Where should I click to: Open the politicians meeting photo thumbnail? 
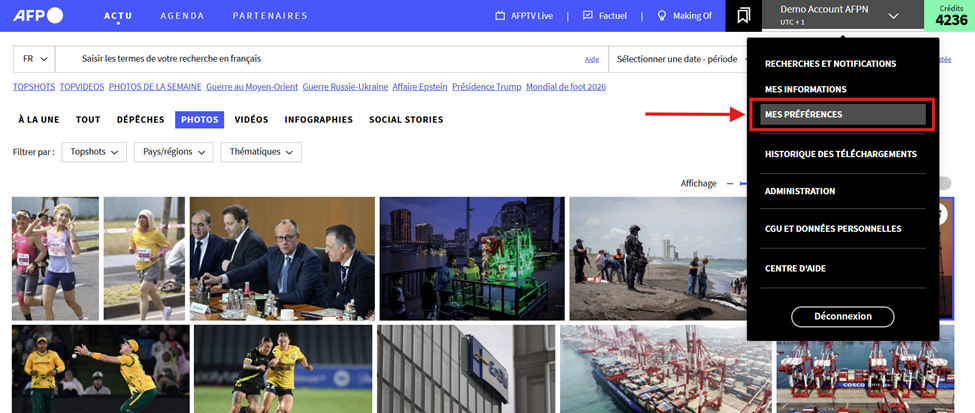click(x=281, y=258)
